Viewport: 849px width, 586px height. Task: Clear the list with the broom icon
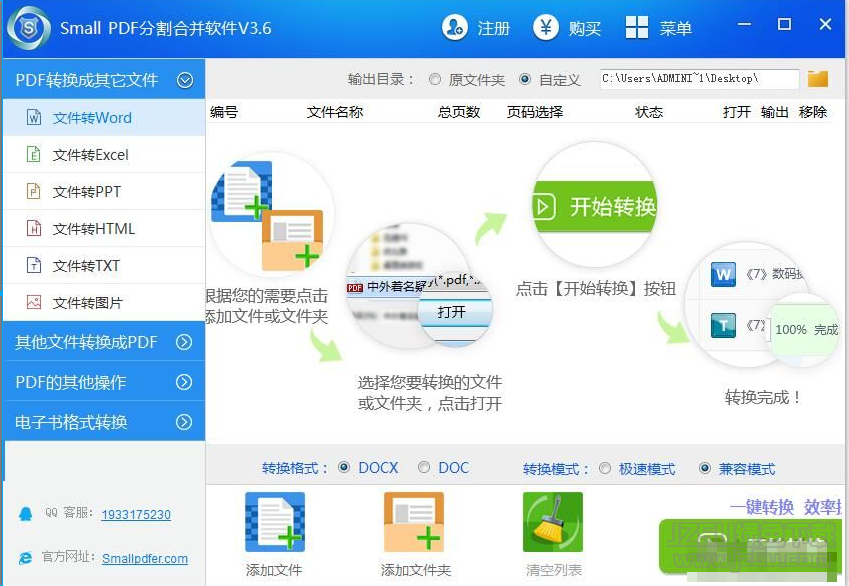click(553, 522)
